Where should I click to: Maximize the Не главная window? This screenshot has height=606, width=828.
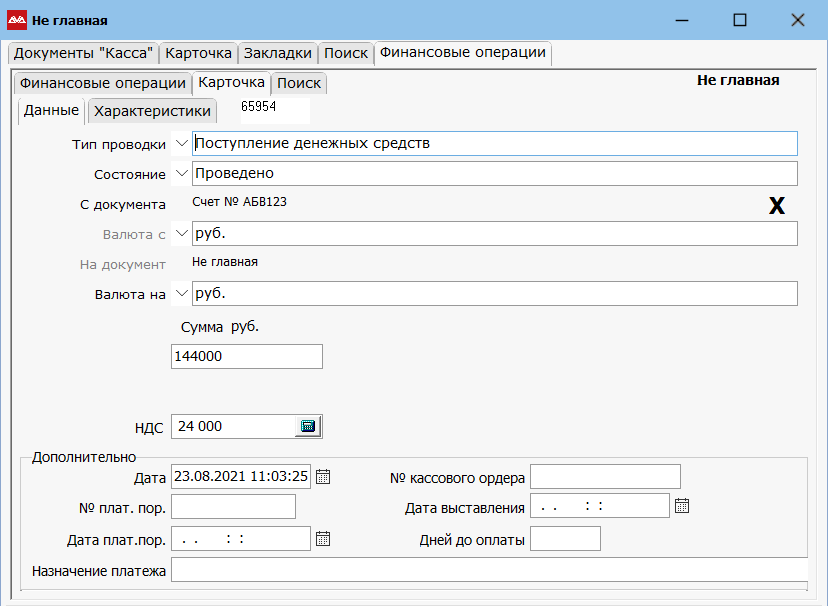pyautogui.click(x=740, y=21)
